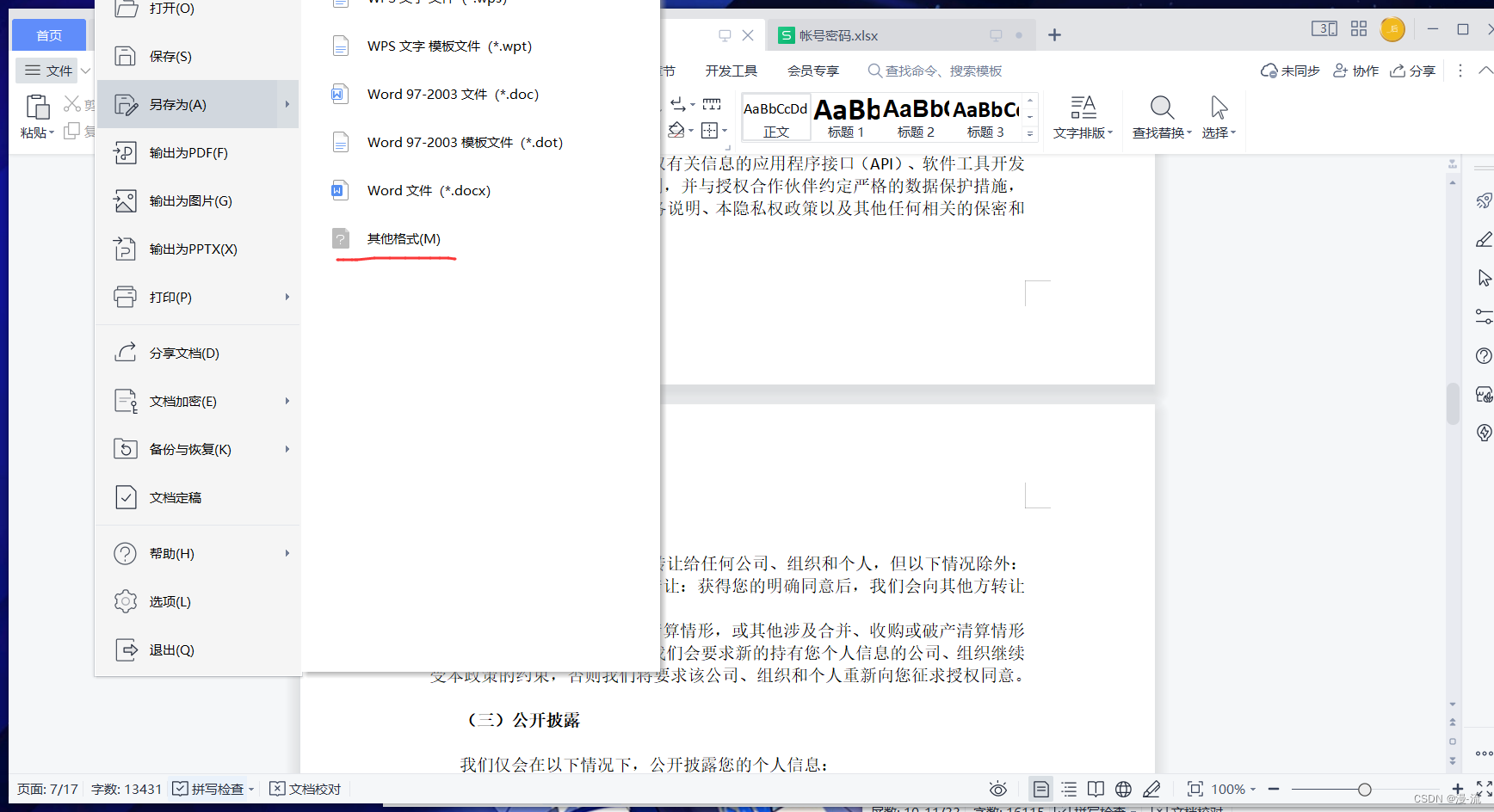
Task: Expand the 打印(P) submenu arrow
Action: point(287,297)
